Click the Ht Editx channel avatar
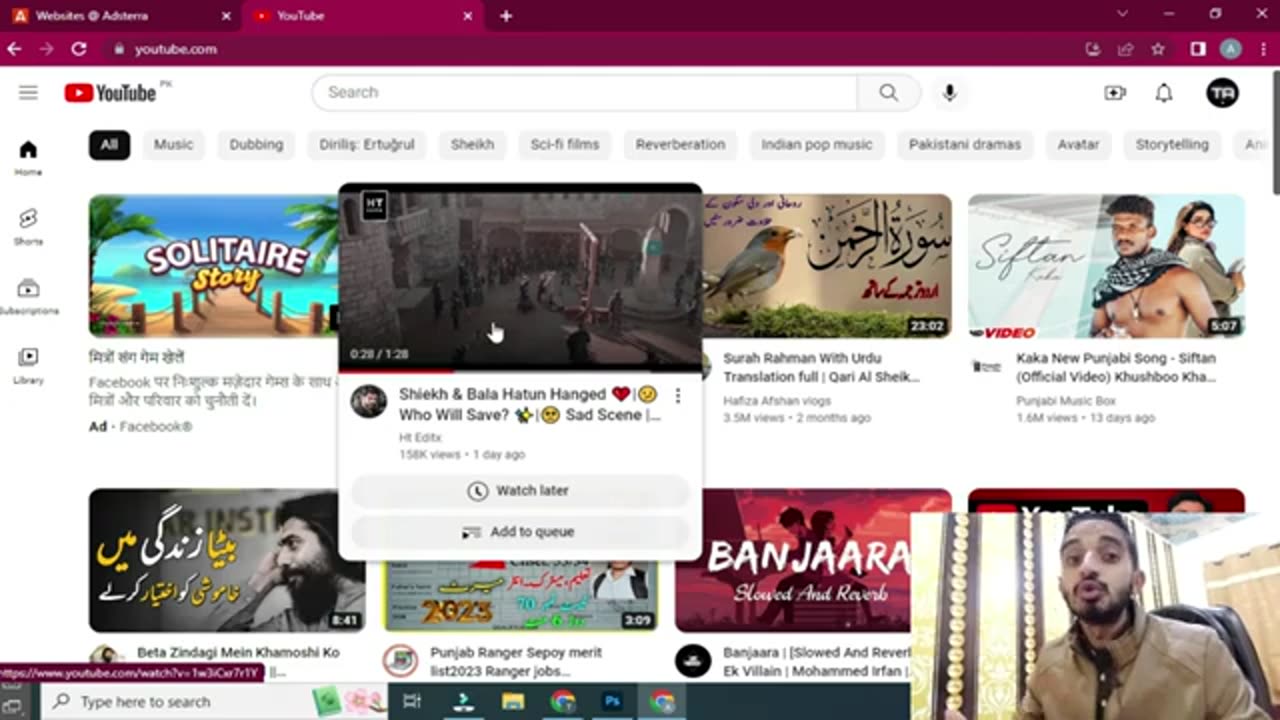This screenshot has width=1280, height=720. [368, 401]
